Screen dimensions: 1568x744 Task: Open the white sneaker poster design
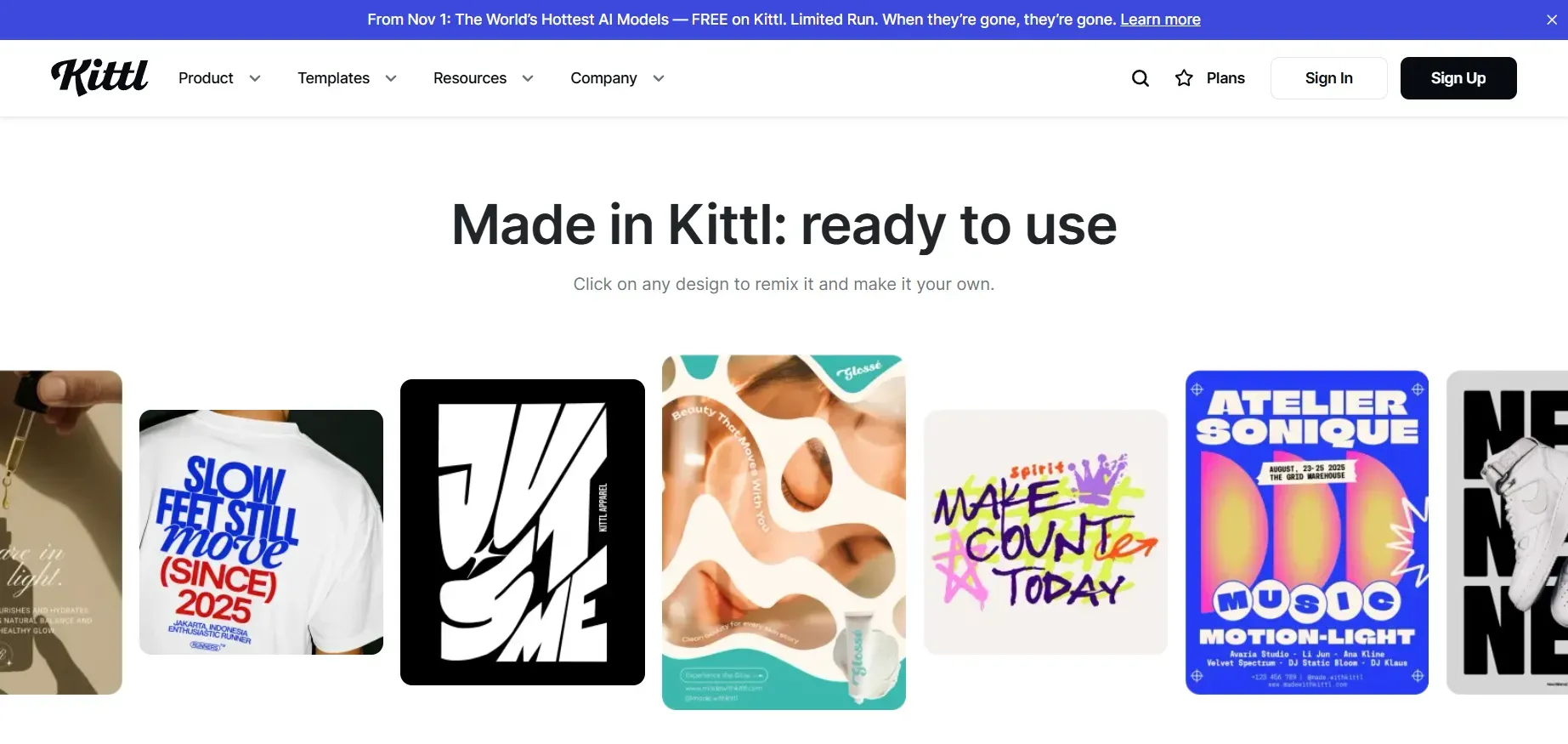tap(1508, 532)
